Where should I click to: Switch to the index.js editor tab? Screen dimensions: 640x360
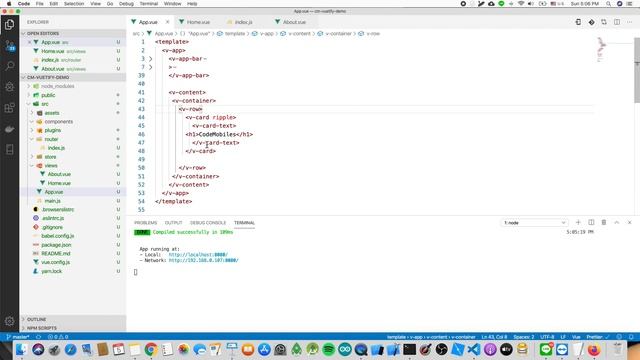point(244,22)
